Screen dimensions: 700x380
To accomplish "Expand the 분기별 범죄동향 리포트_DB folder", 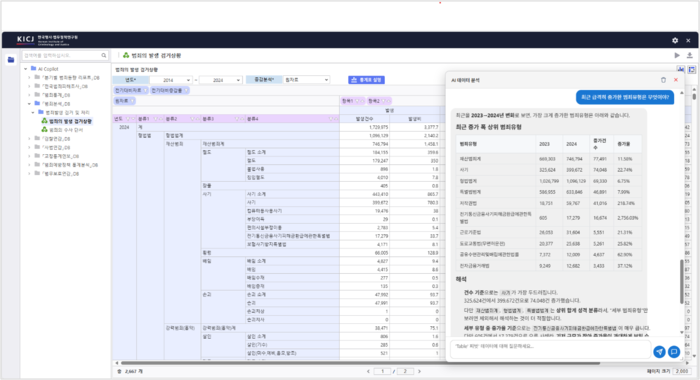I will [29, 77].
